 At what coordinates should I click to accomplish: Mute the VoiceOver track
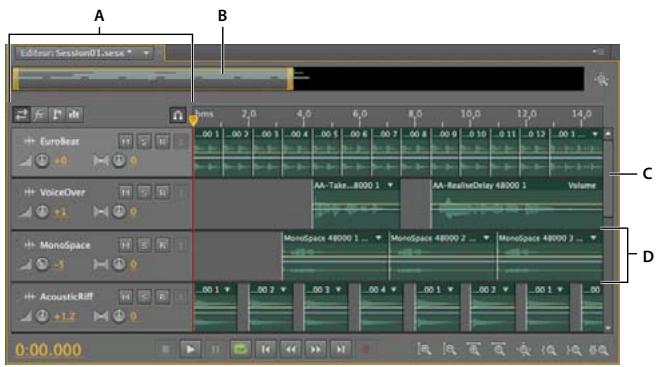tap(125, 193)
